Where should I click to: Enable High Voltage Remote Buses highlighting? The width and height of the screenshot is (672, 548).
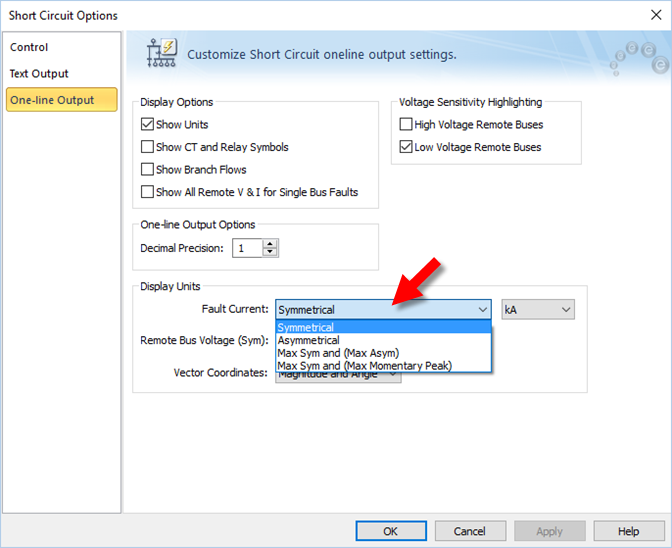406,125
